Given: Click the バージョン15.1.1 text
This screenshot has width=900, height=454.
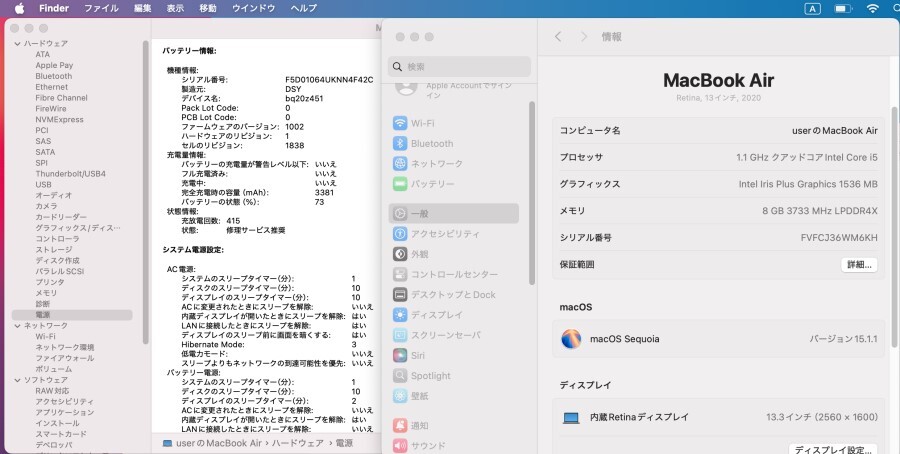Looking at the screenshot, I should [843, 339].
